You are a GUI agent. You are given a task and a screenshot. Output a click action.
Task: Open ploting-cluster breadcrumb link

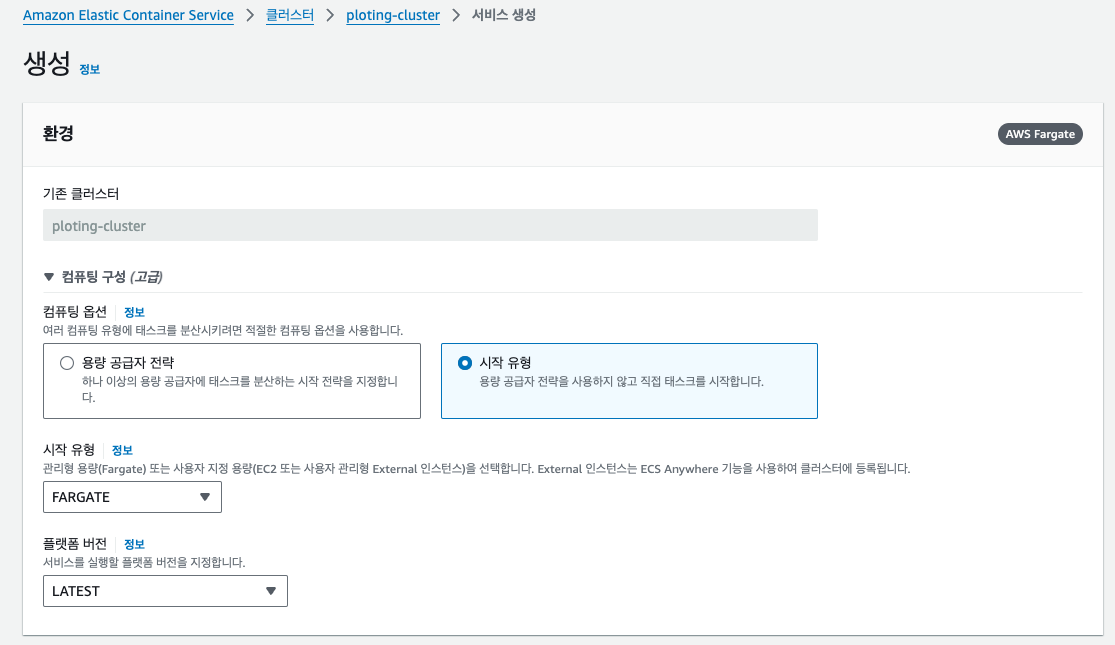(x=393, y=15)
